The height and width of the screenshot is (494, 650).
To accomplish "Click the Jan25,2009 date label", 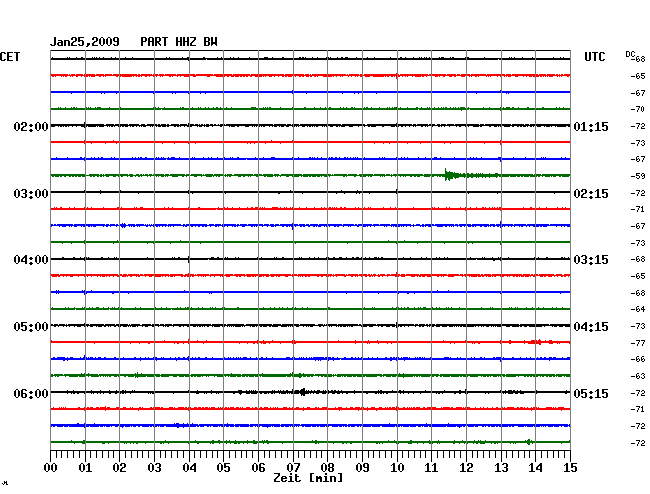I will tap(85, 42).
